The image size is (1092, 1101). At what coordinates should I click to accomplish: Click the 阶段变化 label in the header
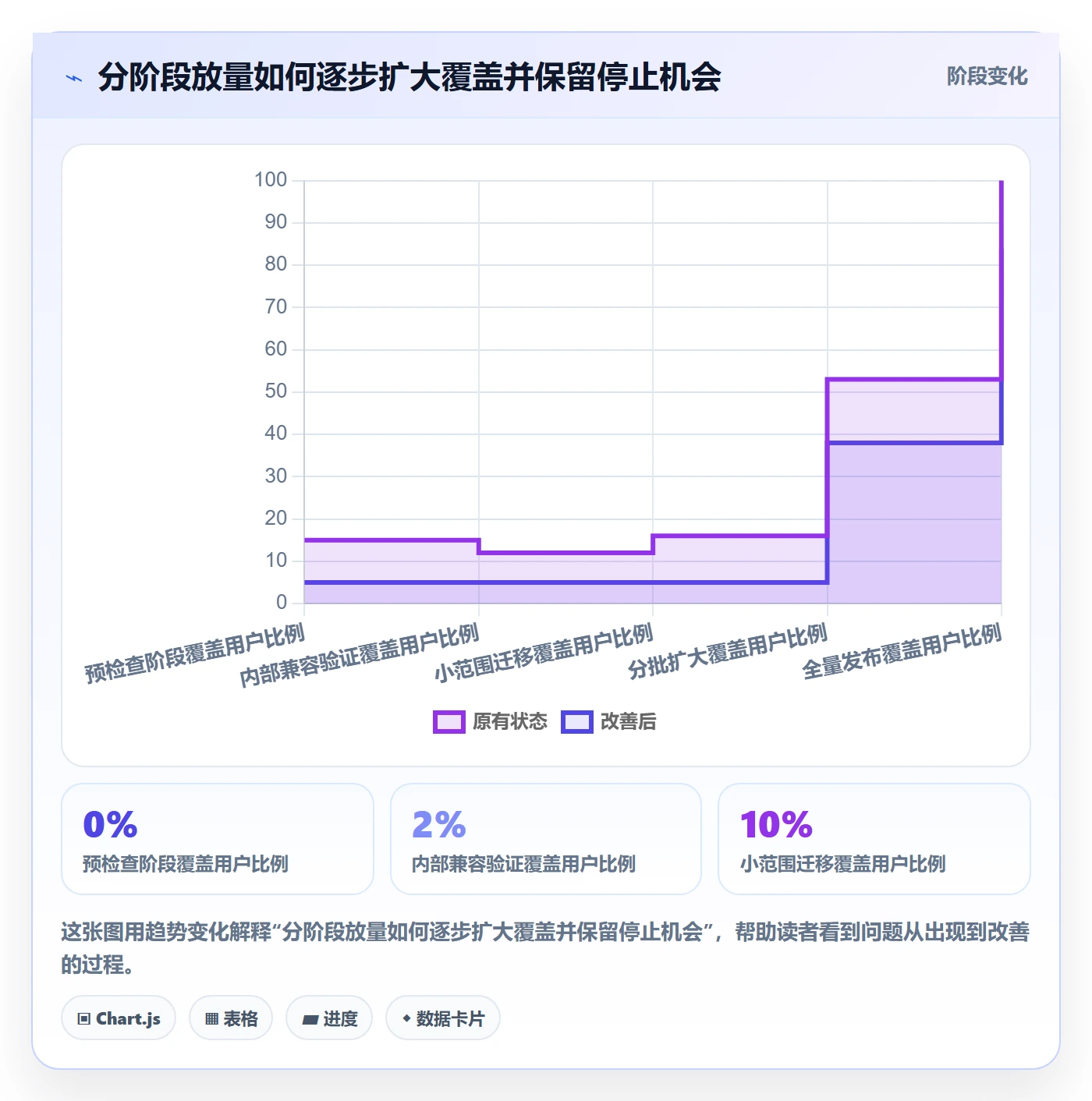point(987,76)
